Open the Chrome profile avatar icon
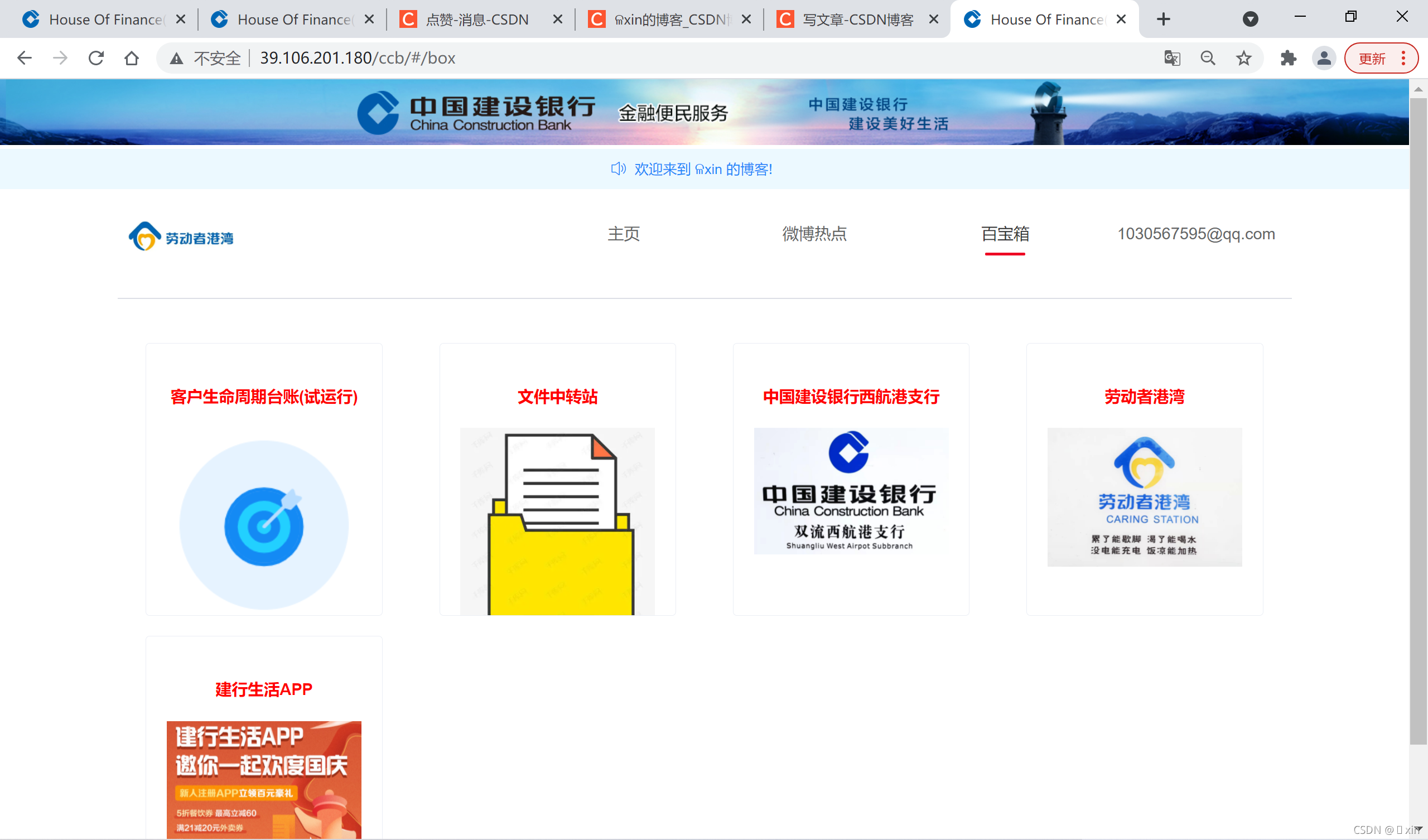Viewport: 1428px width, 840px height. pos(1324,58)
